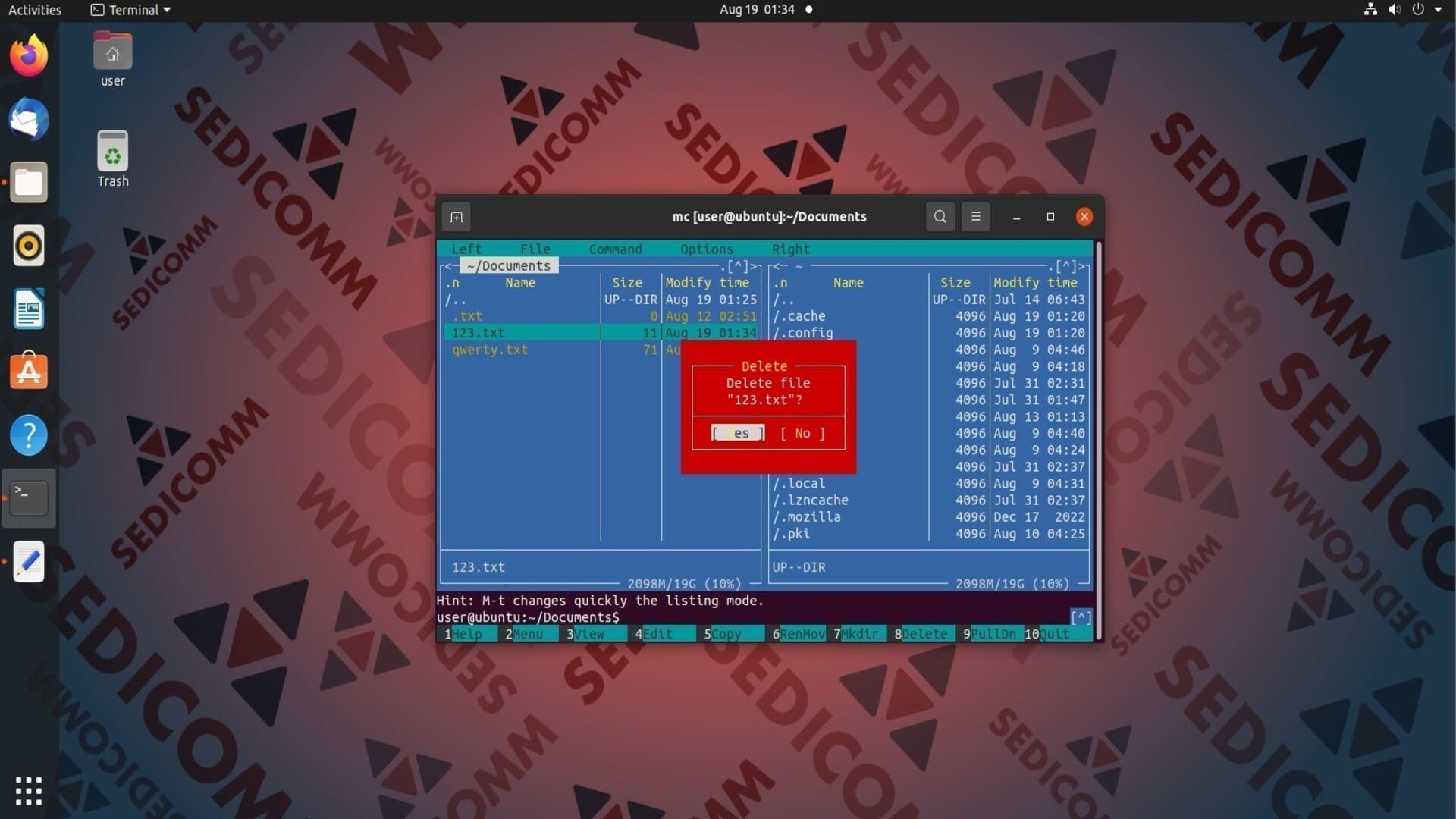
Task: Open the terminal hamburger menu
Action: point(976,217)
